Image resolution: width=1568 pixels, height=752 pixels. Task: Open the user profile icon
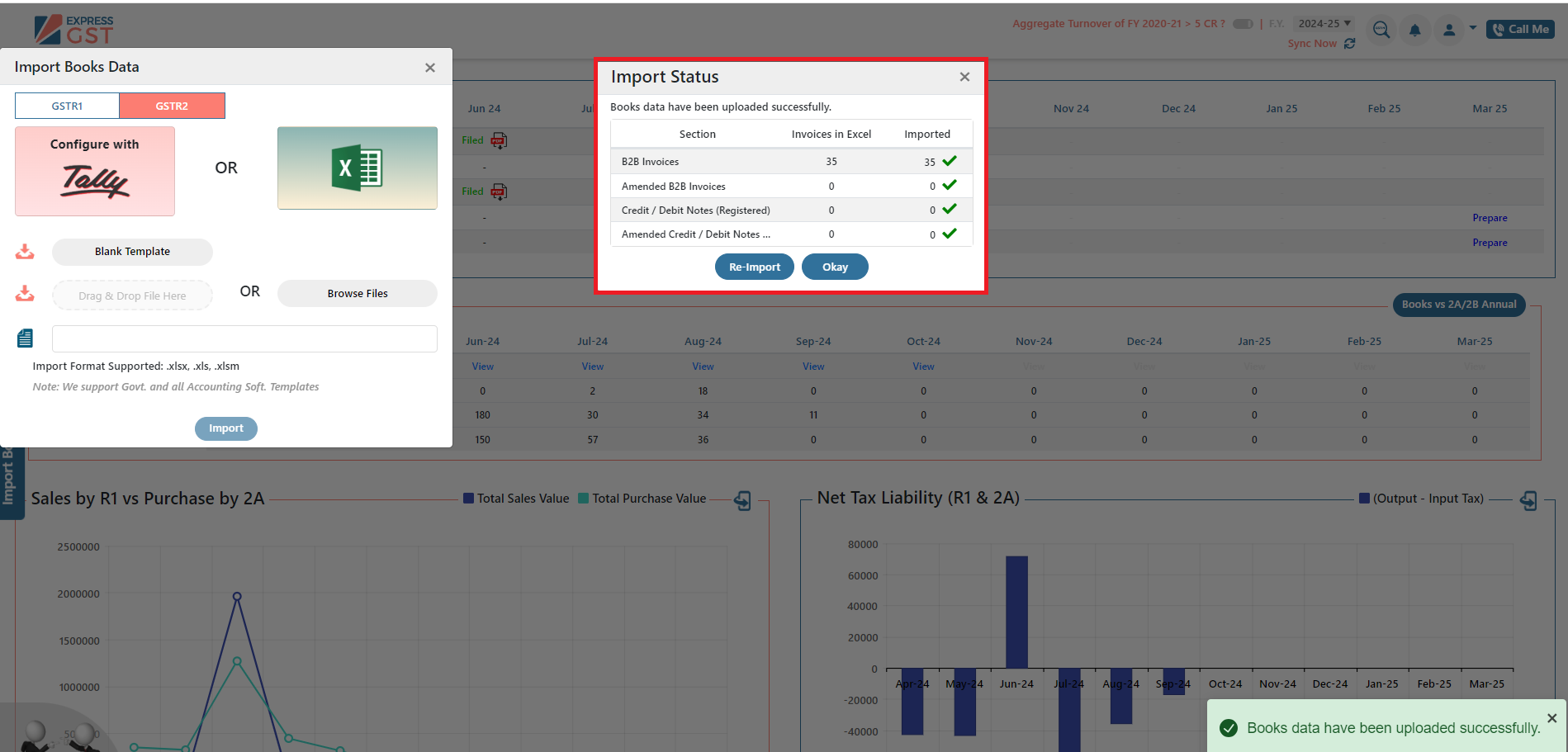(1449, 31)
